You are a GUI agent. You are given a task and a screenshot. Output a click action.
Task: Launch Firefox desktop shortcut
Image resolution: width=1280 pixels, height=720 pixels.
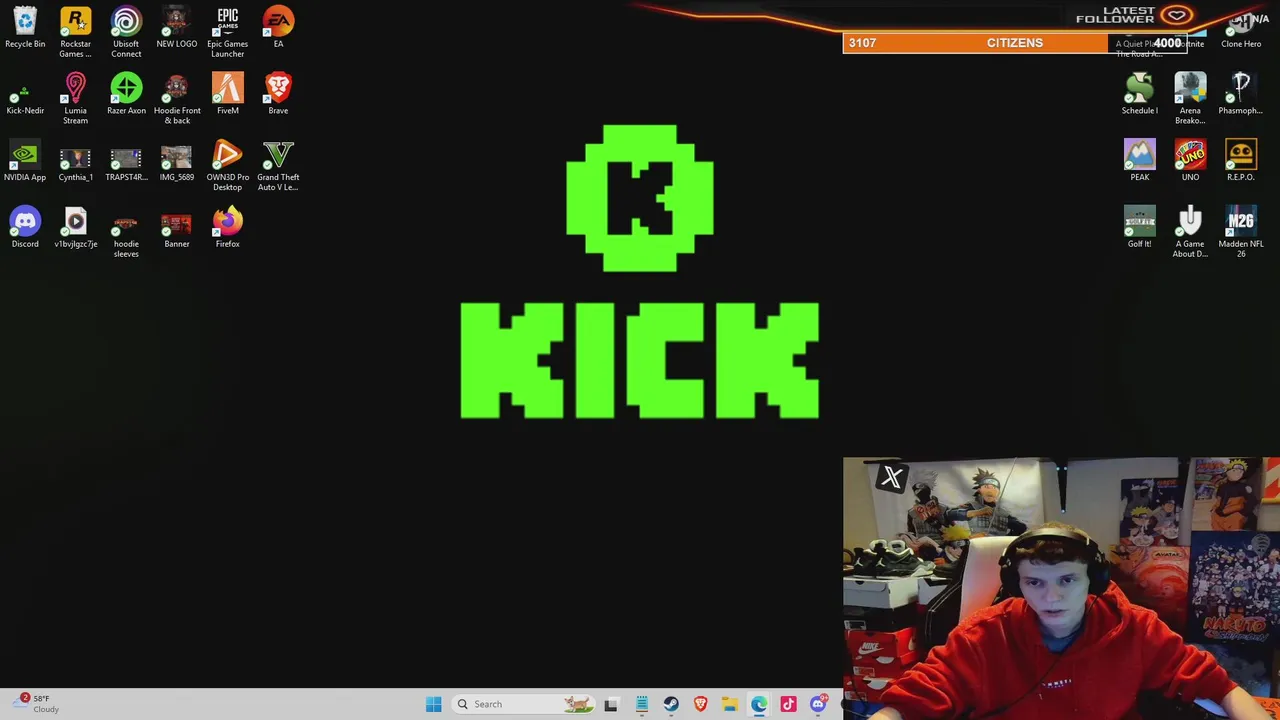[227, 229]
